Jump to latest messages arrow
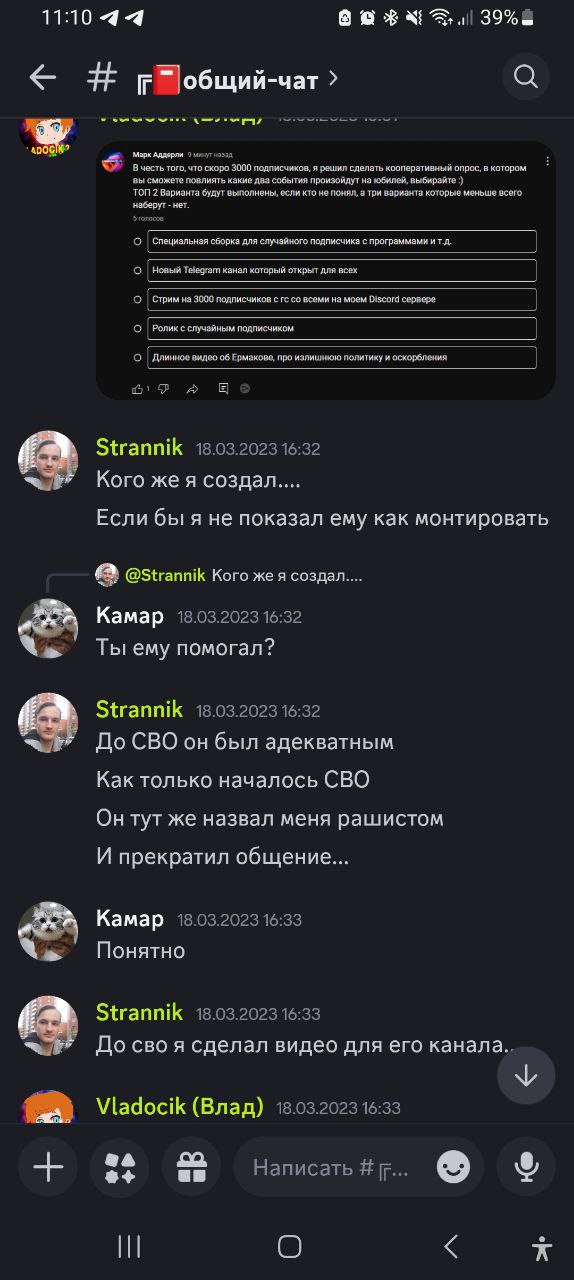The width and height of the screenshot is (574, 1280). pyautogui.click(x=526, y=1076)
